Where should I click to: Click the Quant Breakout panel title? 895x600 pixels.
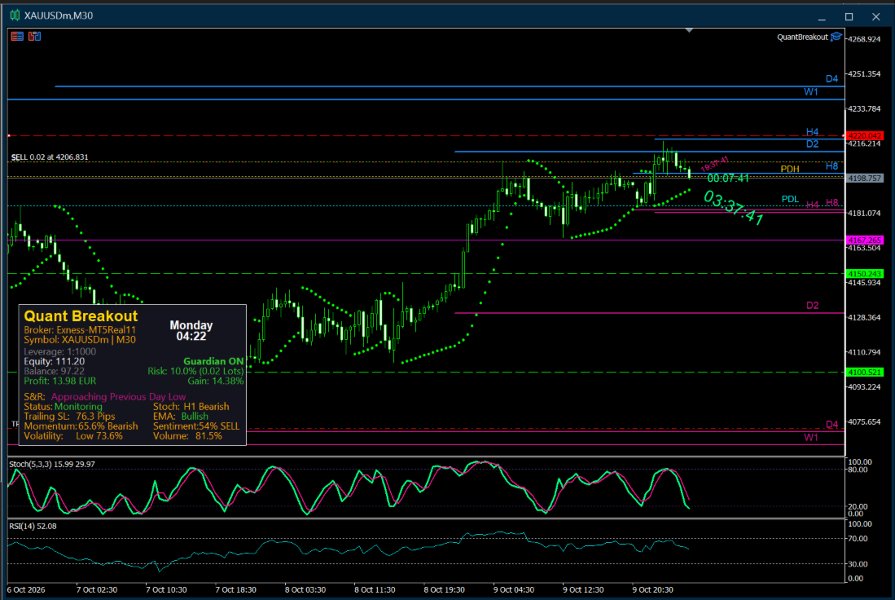(x=80, y=316)
